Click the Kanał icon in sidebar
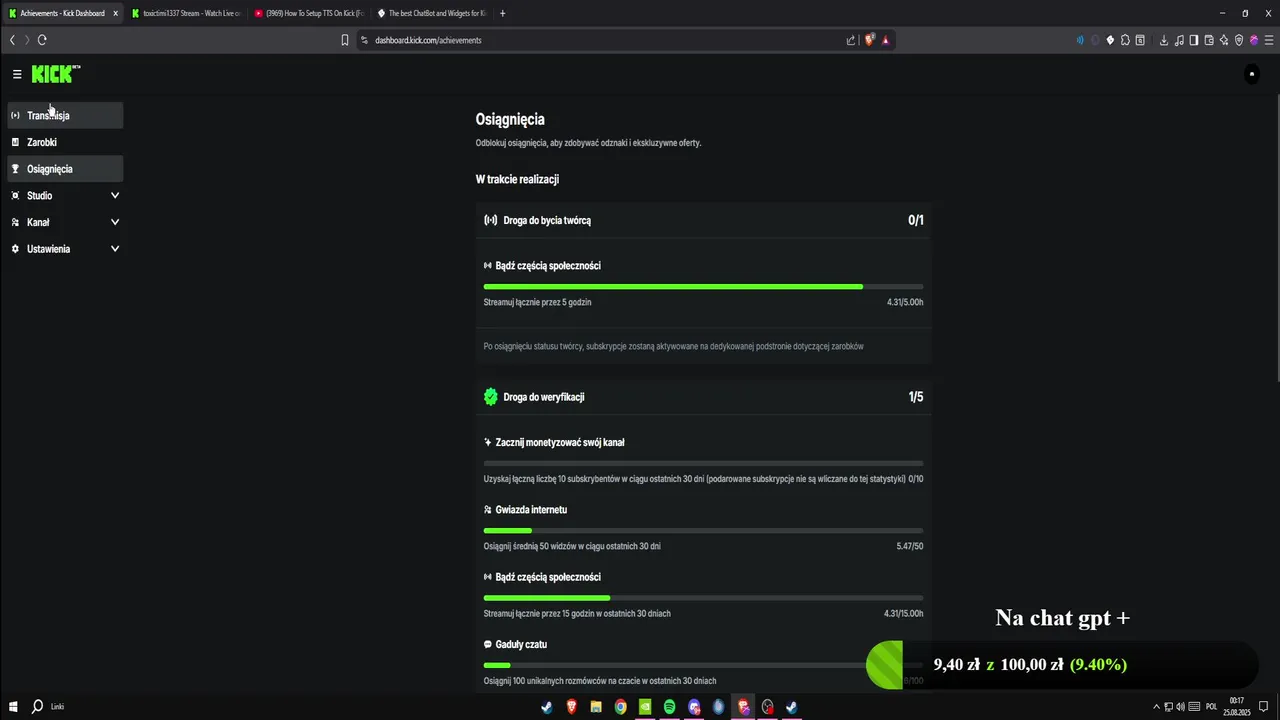Screen dimensions: 1280x720 pyautogui.click(x=15, y=222)
